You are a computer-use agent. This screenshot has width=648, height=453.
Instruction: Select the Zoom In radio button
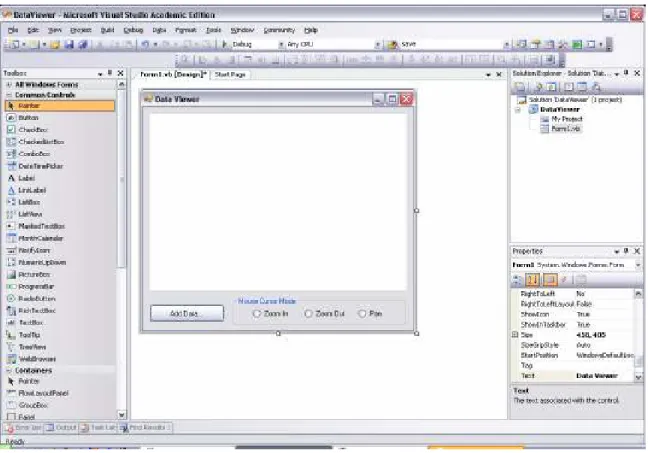coord(270,314)
